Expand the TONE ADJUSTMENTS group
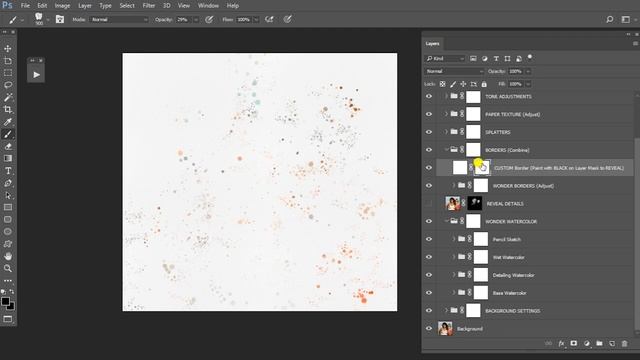Viewport: 640px width, 360px height. 446,96
